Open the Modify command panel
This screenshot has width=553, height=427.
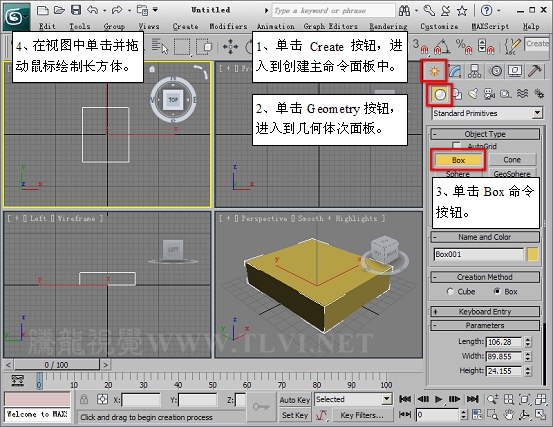(x=455, y=71)
